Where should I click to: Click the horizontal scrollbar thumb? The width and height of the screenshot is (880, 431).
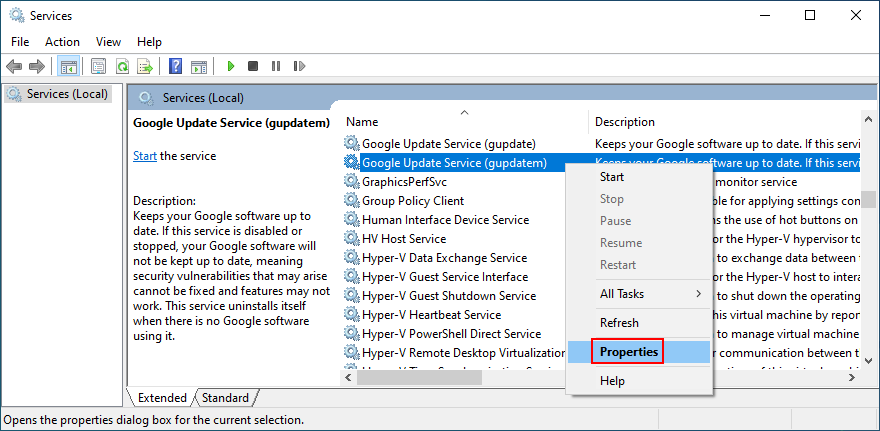click(419, 378)
